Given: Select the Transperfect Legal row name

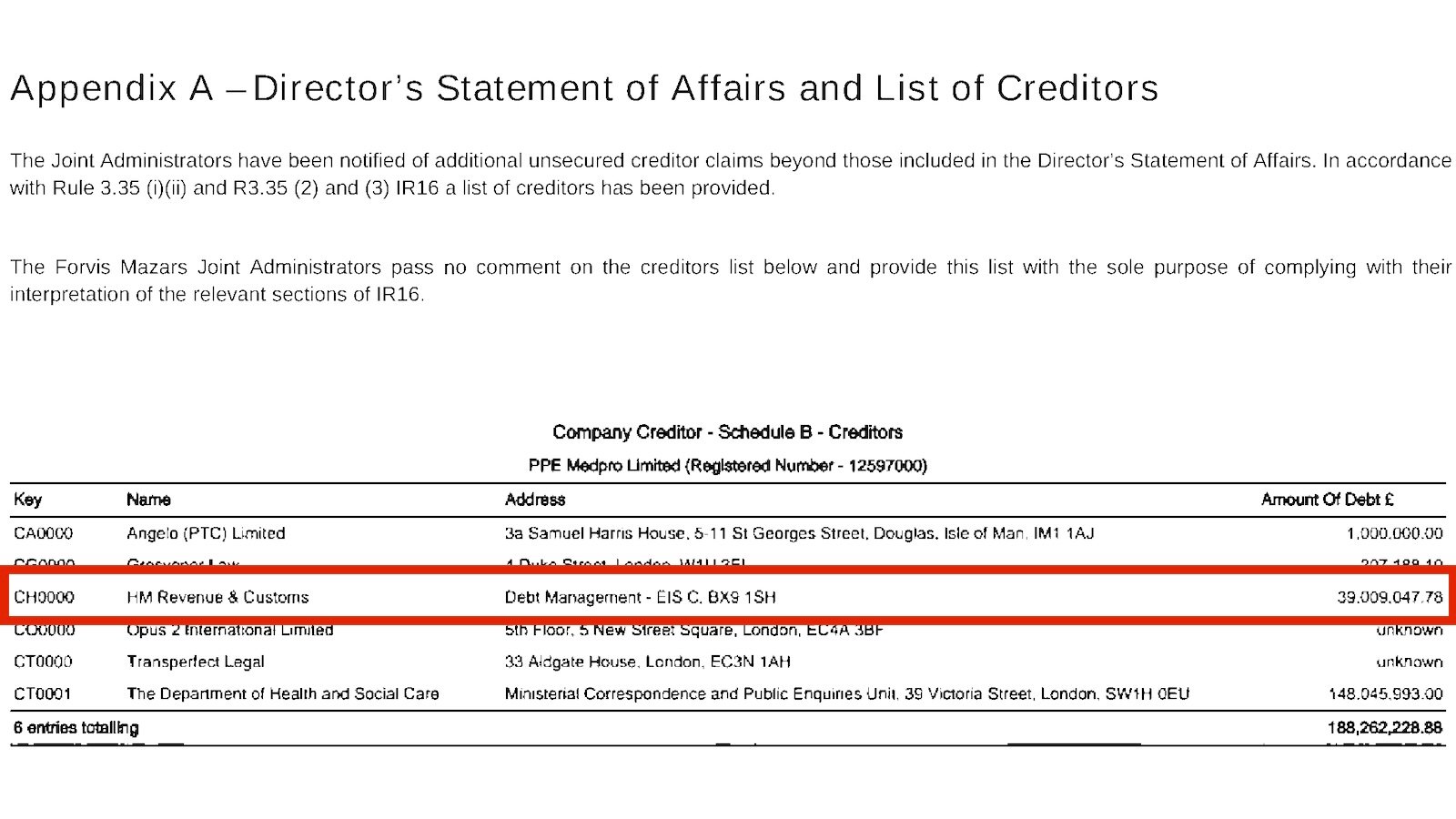Looking at the screenshot, I should (x=196, y=662).
